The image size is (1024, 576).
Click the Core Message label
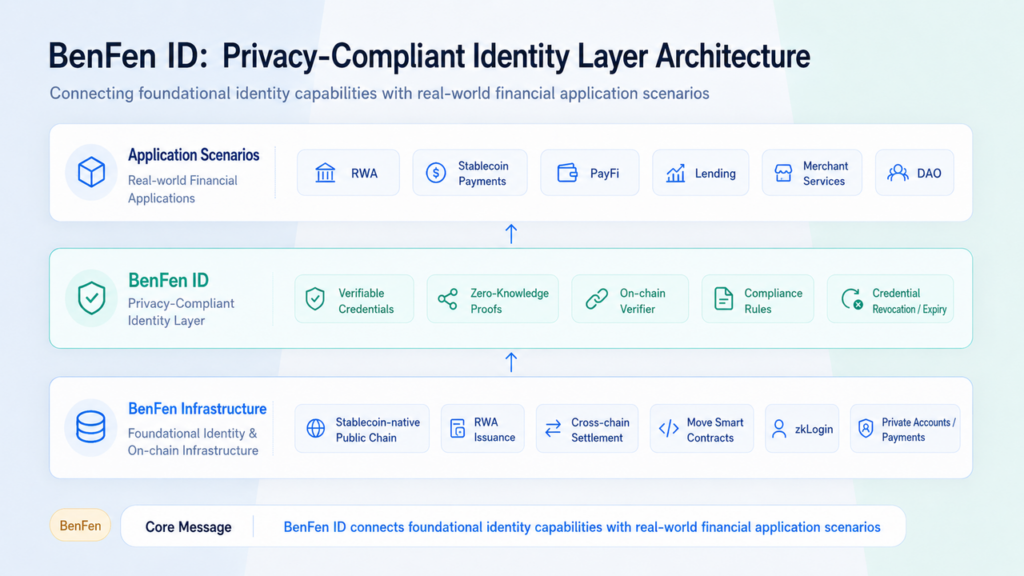[188, 527]
